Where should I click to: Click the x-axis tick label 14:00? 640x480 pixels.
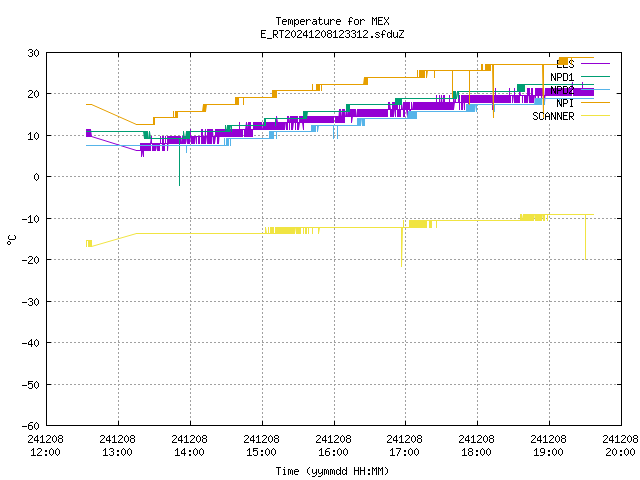coord(189,452)
